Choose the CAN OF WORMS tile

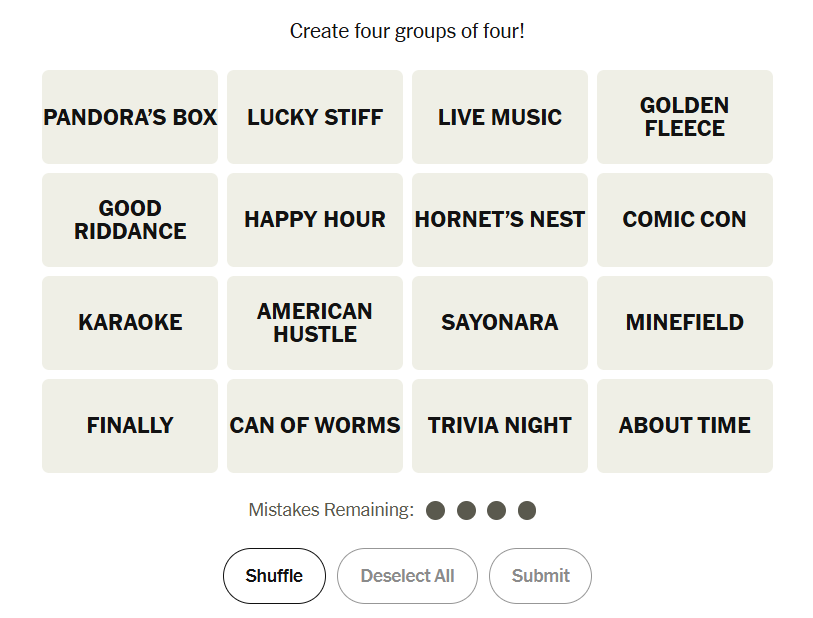tap(315, 426)
